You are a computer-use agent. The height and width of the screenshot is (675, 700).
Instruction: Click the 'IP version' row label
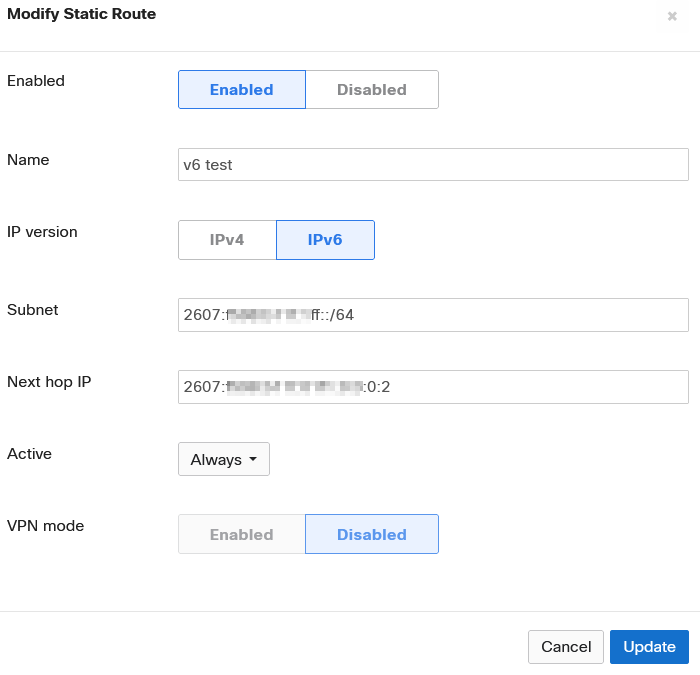42,232
